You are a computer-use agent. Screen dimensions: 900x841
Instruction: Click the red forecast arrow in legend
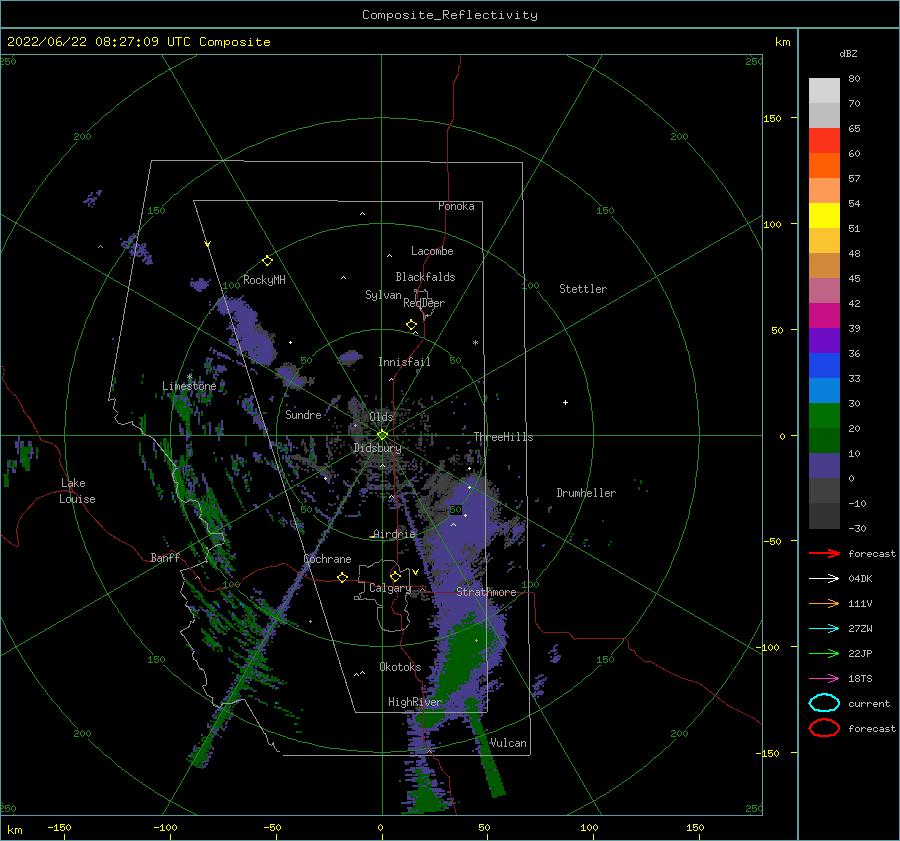click(824, 553)
